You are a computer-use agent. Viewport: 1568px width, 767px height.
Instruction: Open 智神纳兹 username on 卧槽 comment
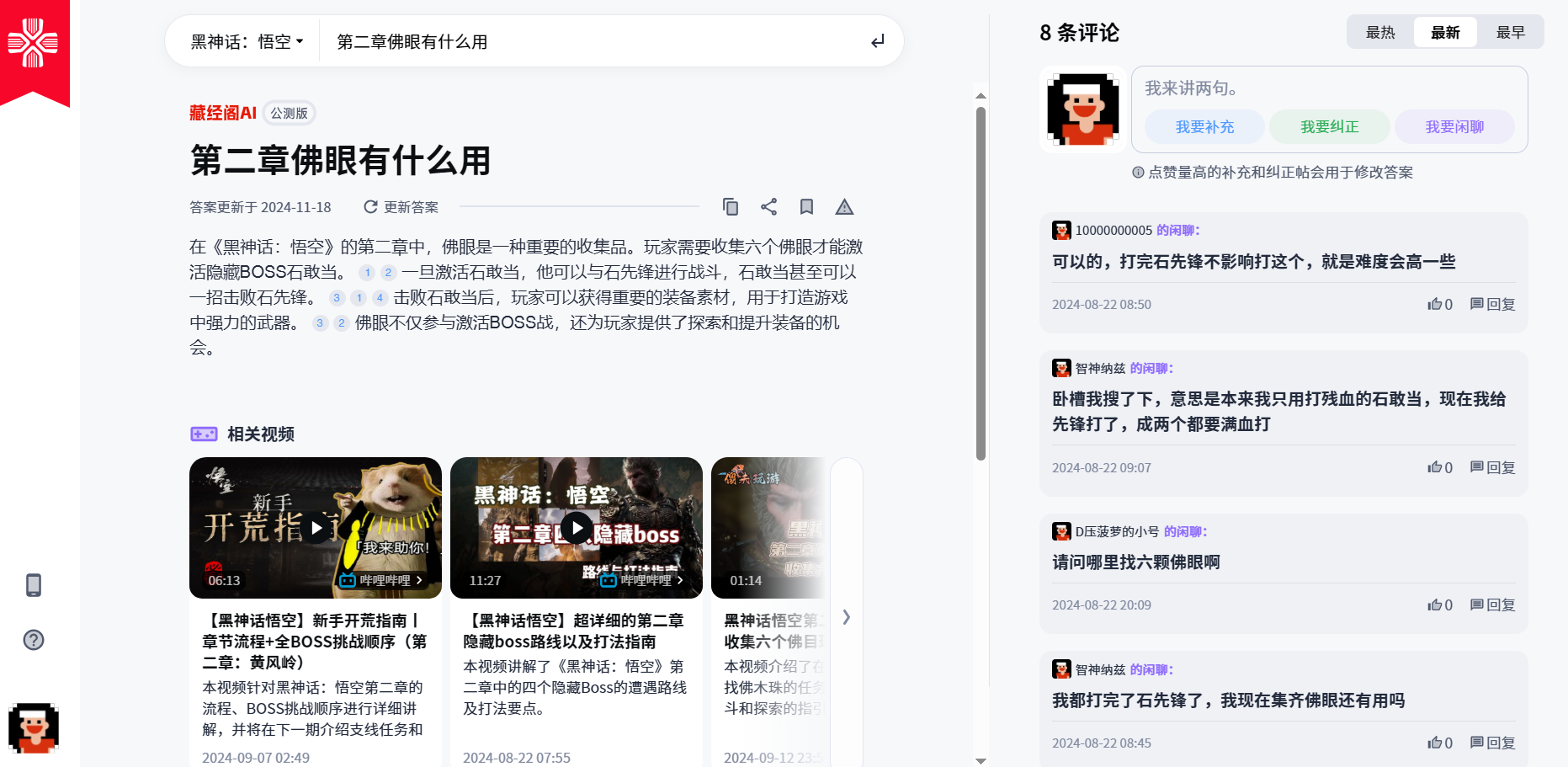coord(1100,368)
